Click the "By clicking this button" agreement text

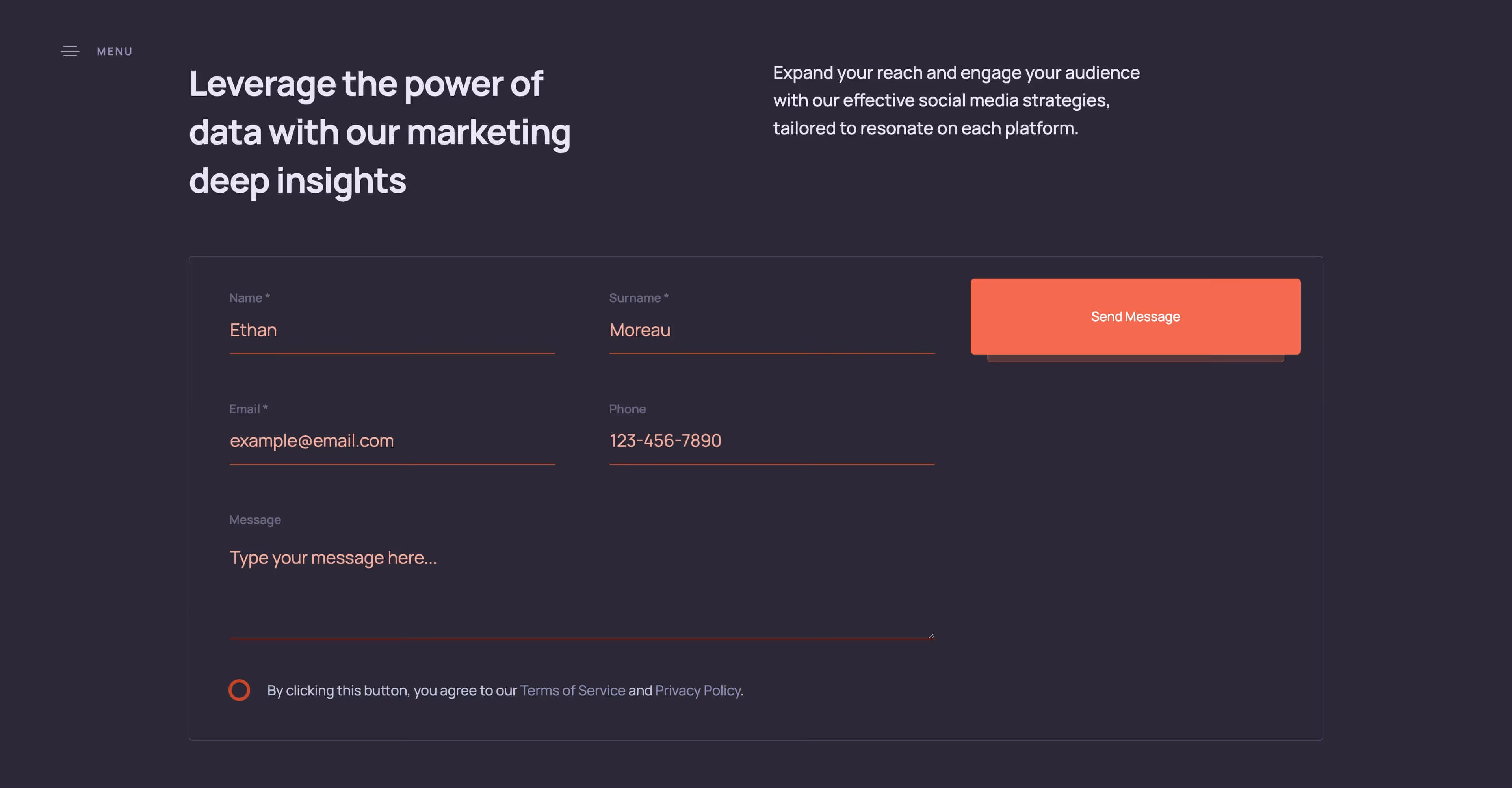pyautogui.click(x=392, y=691)
